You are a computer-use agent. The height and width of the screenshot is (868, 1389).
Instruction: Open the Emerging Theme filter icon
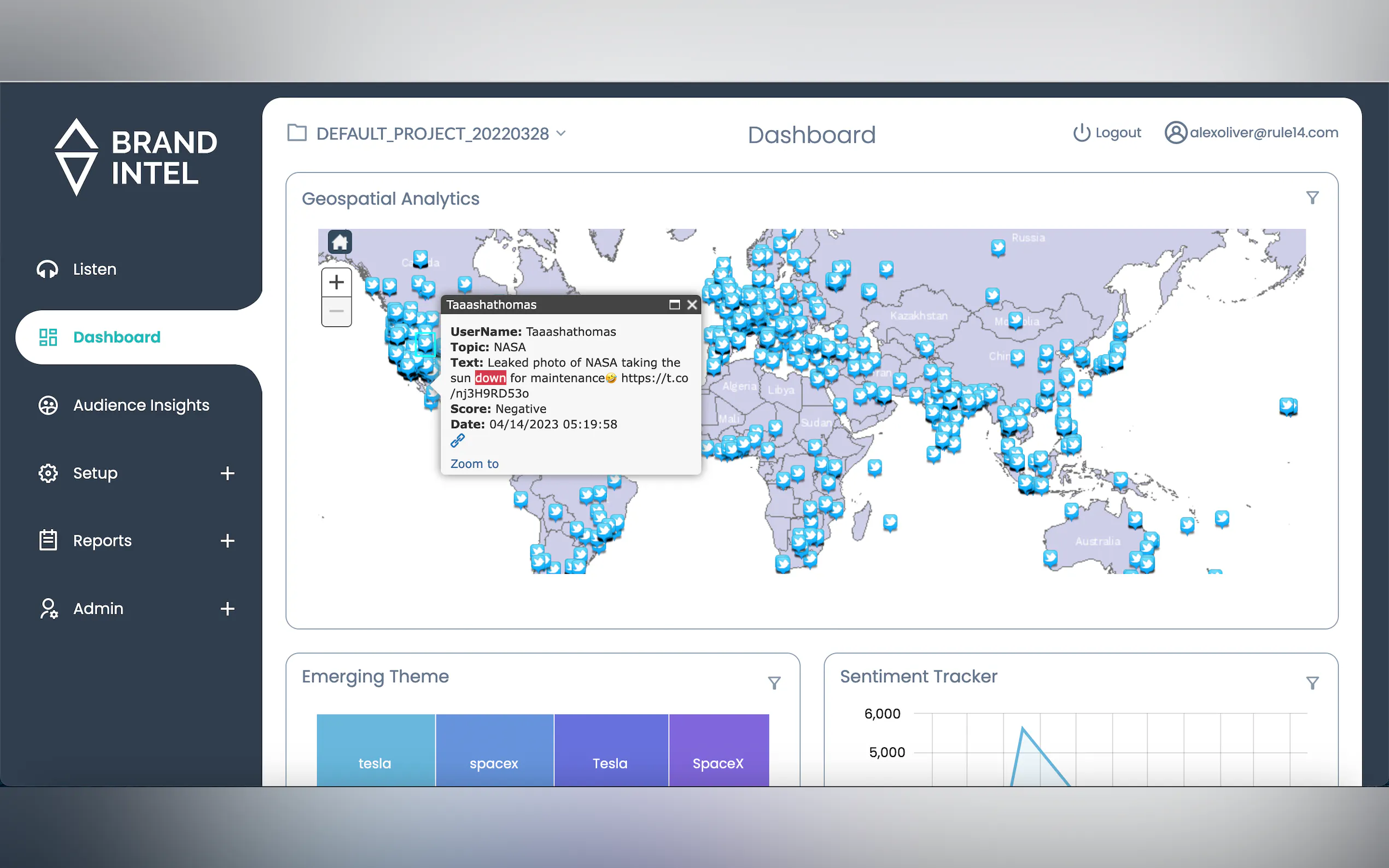click(774, 683)
